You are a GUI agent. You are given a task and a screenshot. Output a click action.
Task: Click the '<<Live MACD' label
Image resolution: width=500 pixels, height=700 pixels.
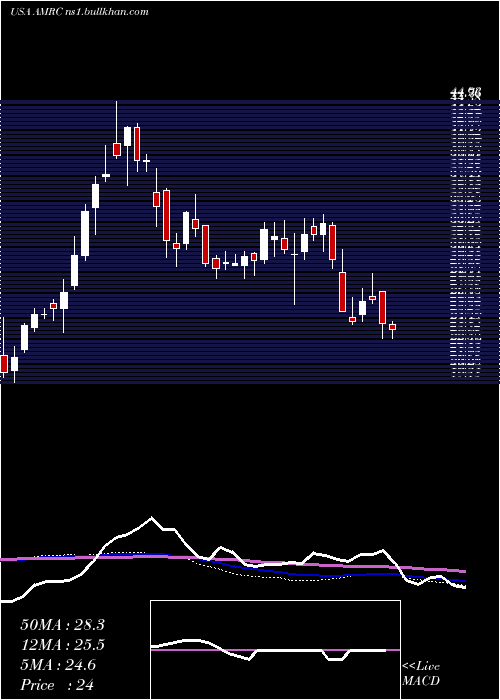point(421,673)
